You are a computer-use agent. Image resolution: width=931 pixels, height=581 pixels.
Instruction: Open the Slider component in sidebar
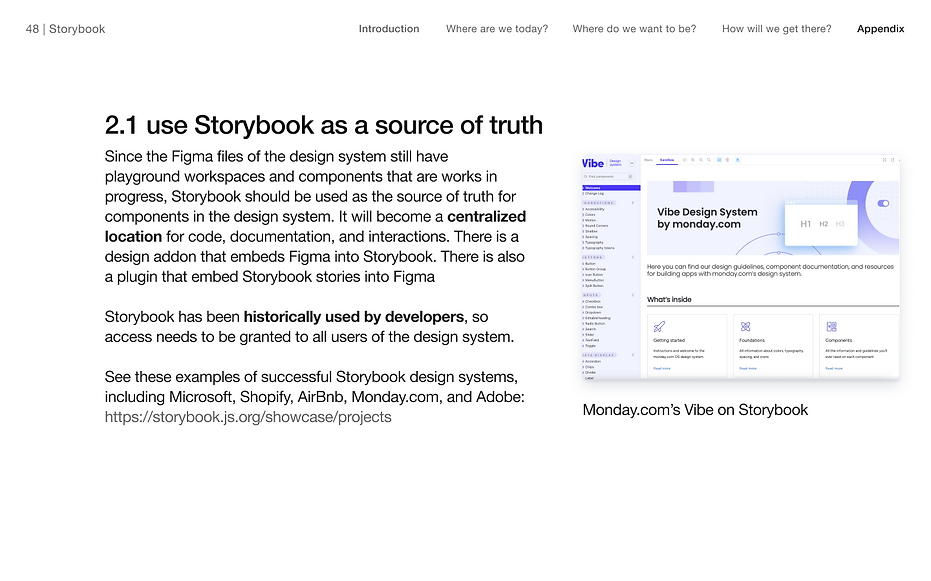[590, 335]
